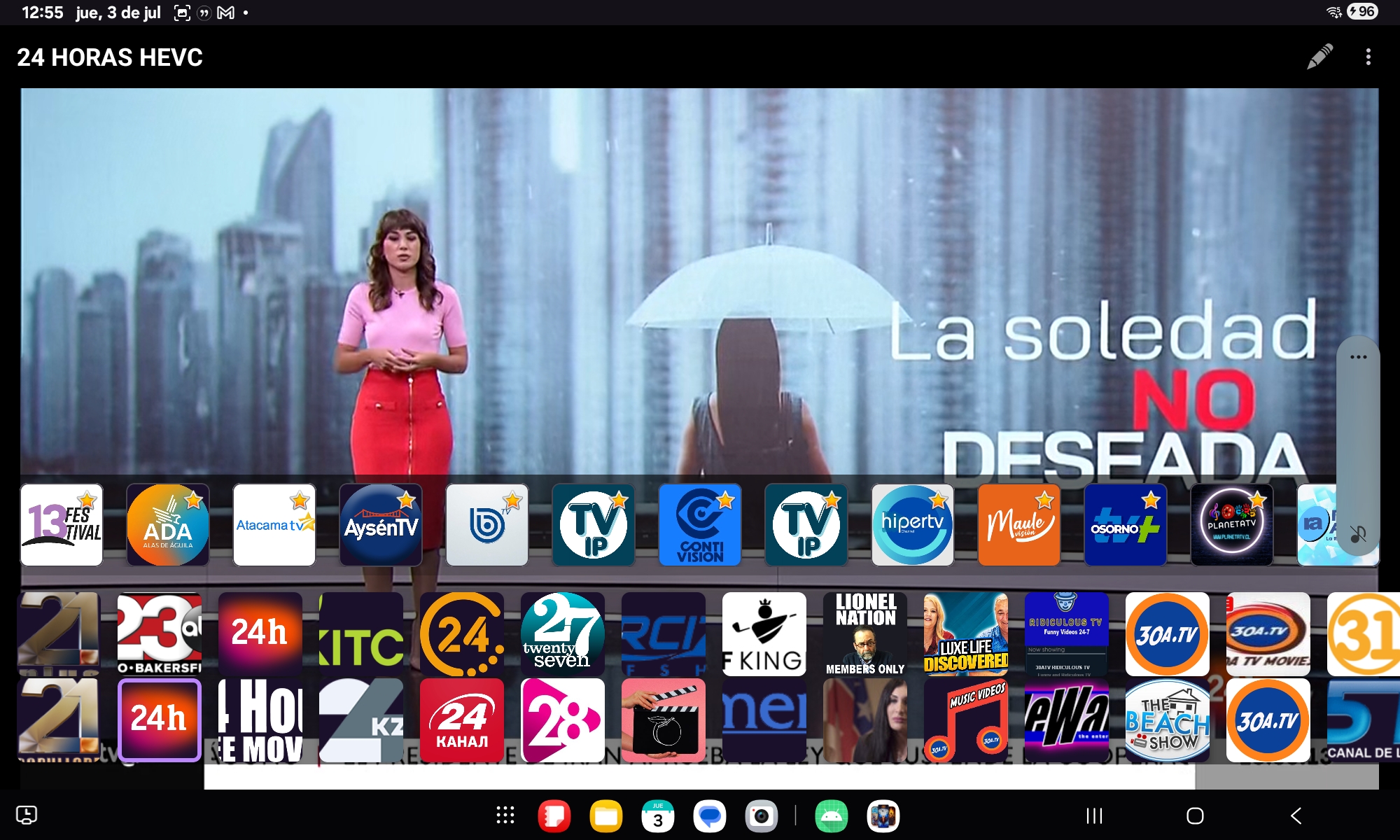Open the app drawer grid icon
This screenshot has width=1400, height=840.
tap(505, 815)
